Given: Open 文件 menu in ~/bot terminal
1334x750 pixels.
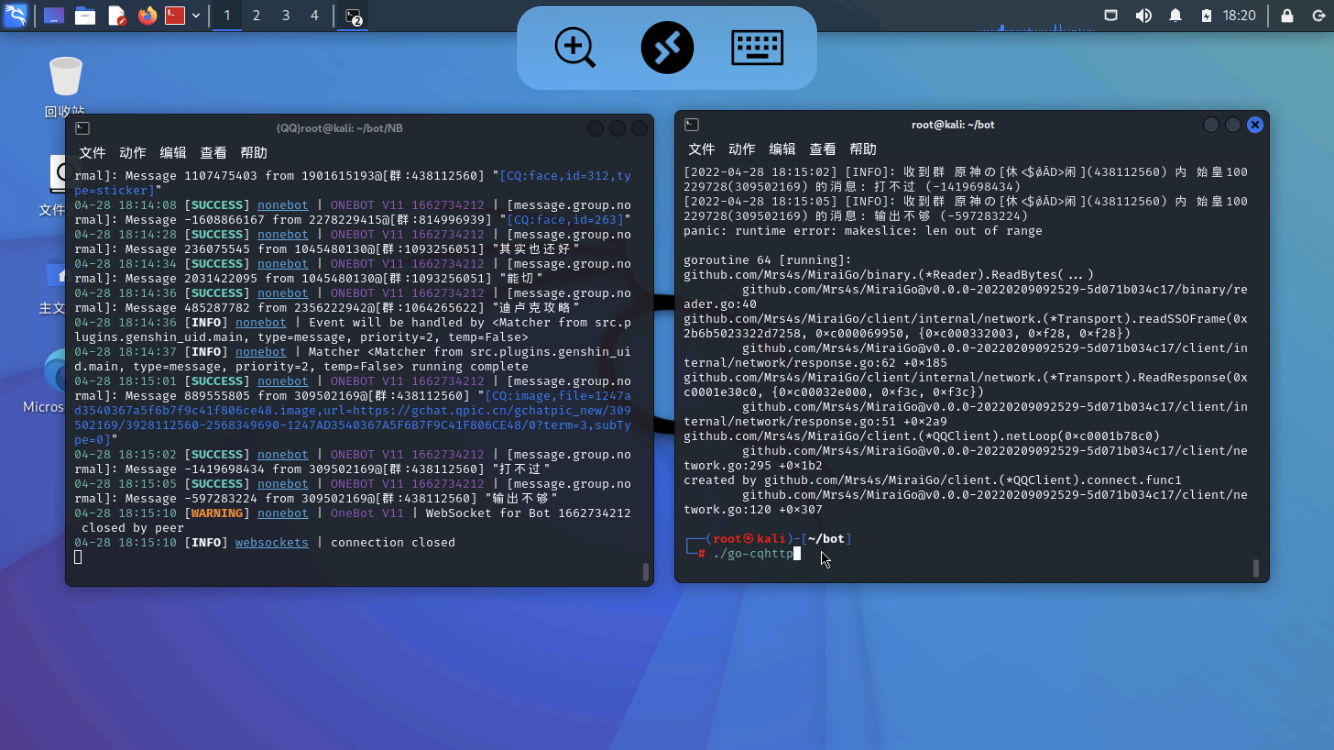Looking at the screenshot, I should 701,149.
